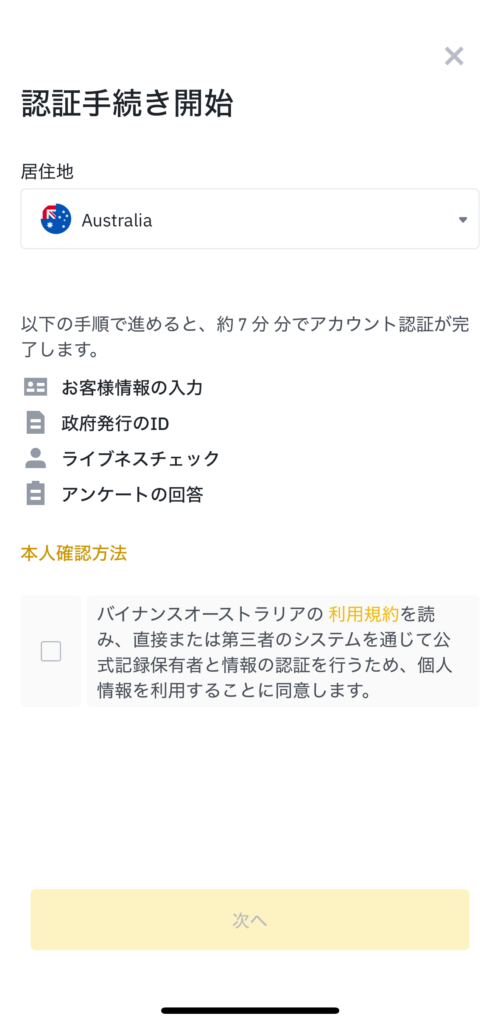This screenshot has width=500, height=1024.
Task: Tap the home indicator bar at bottom
Action: [x=250, y=1010]
